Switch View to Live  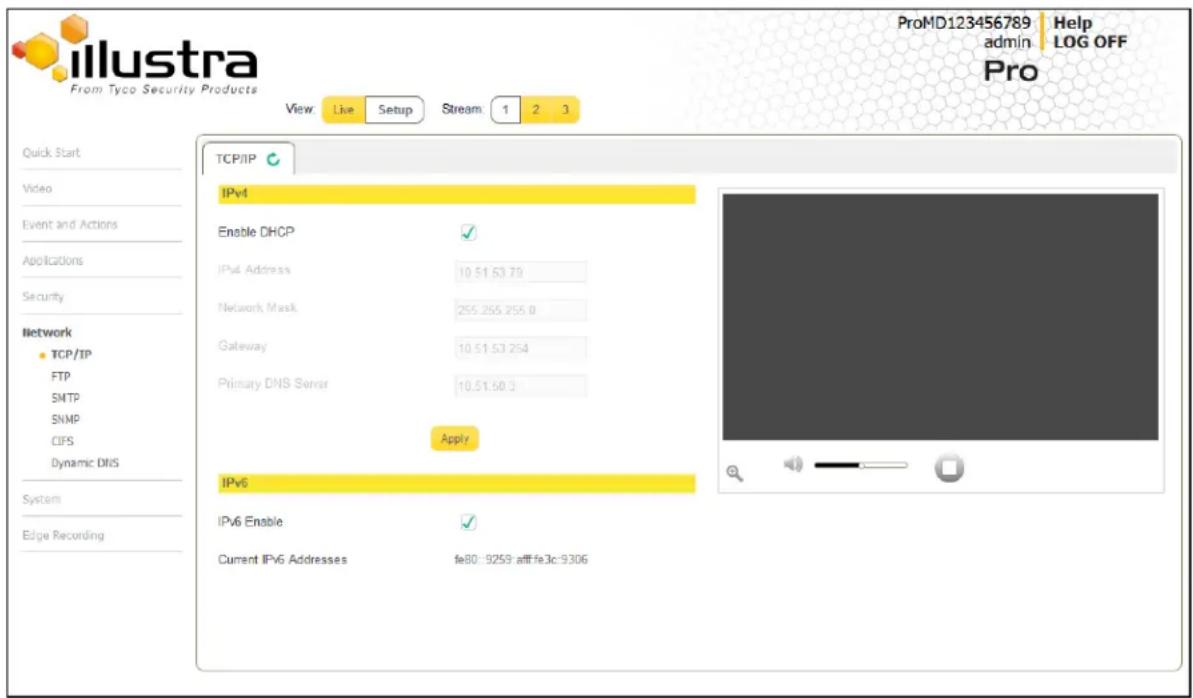tap(344, 110)
